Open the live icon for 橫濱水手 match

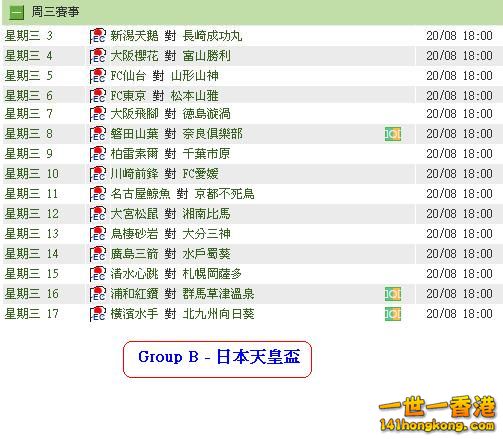[393, 314]
